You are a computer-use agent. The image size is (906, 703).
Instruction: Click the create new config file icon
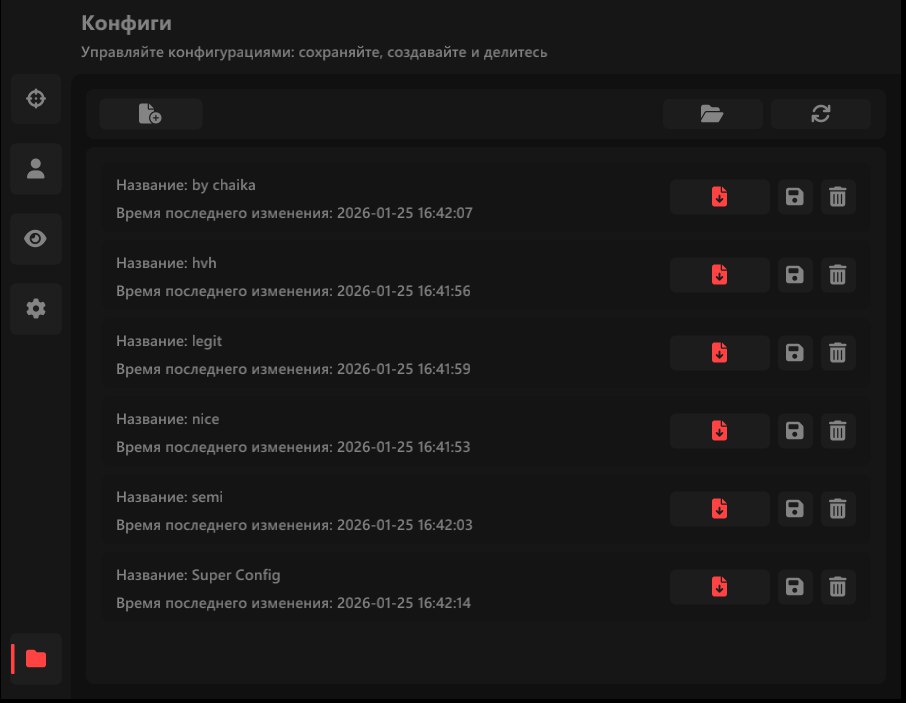click(150, 114)
